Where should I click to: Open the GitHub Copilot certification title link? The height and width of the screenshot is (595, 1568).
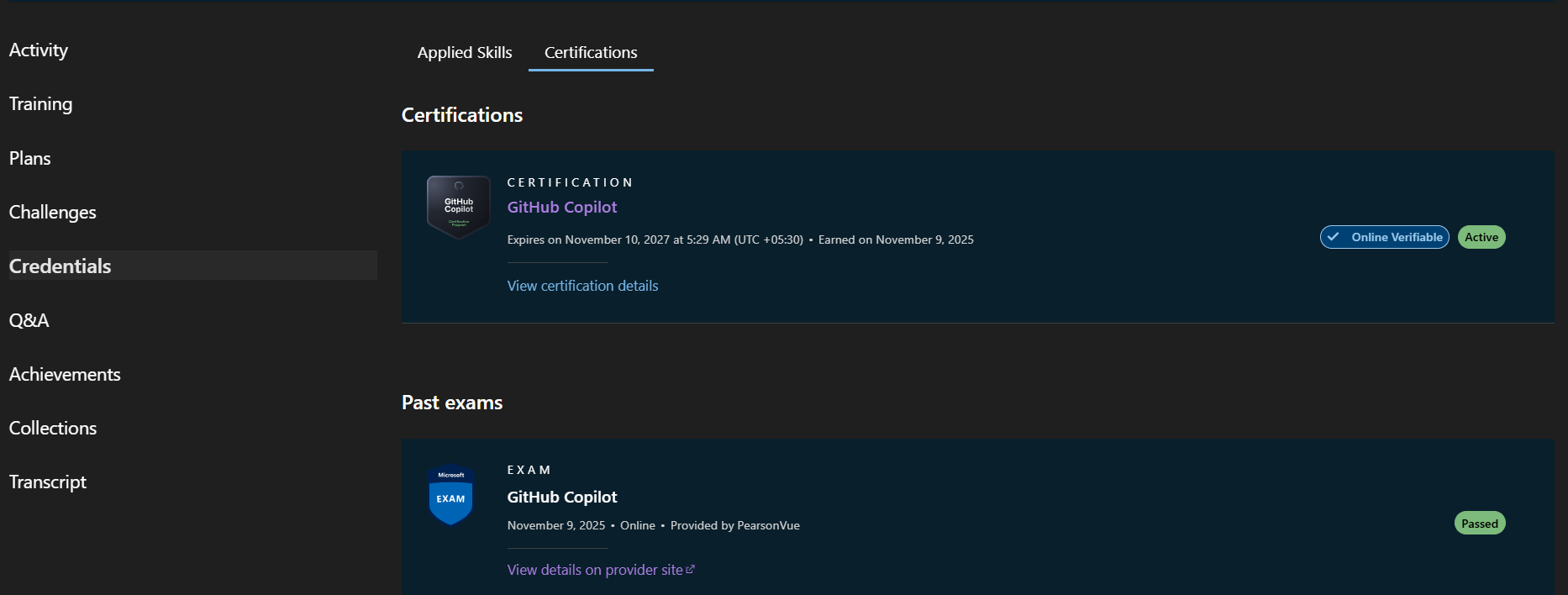pos(562,207)
